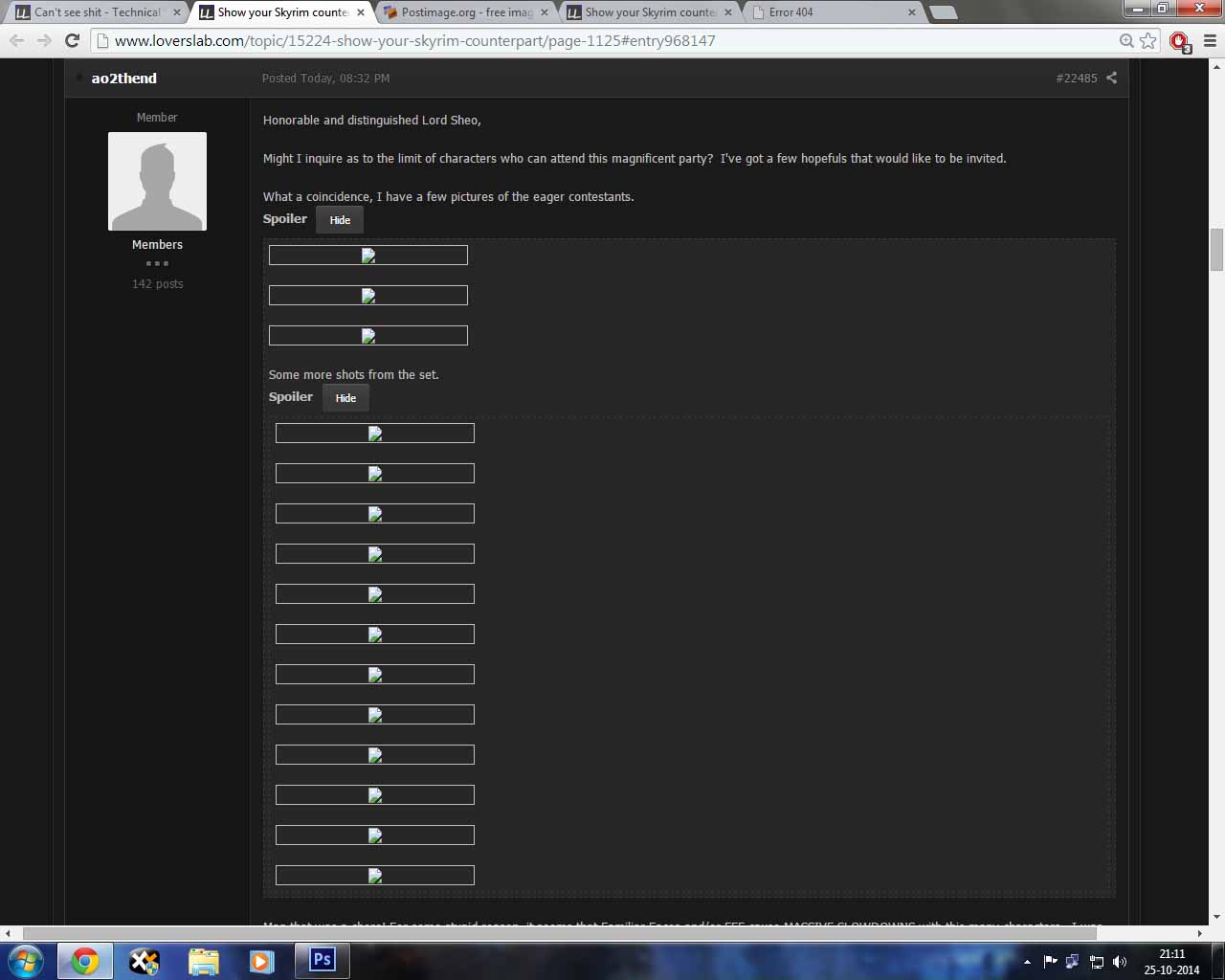Click the URL address bar field
The width and height of the screenshot is (1225, 980).
(612, 40)
